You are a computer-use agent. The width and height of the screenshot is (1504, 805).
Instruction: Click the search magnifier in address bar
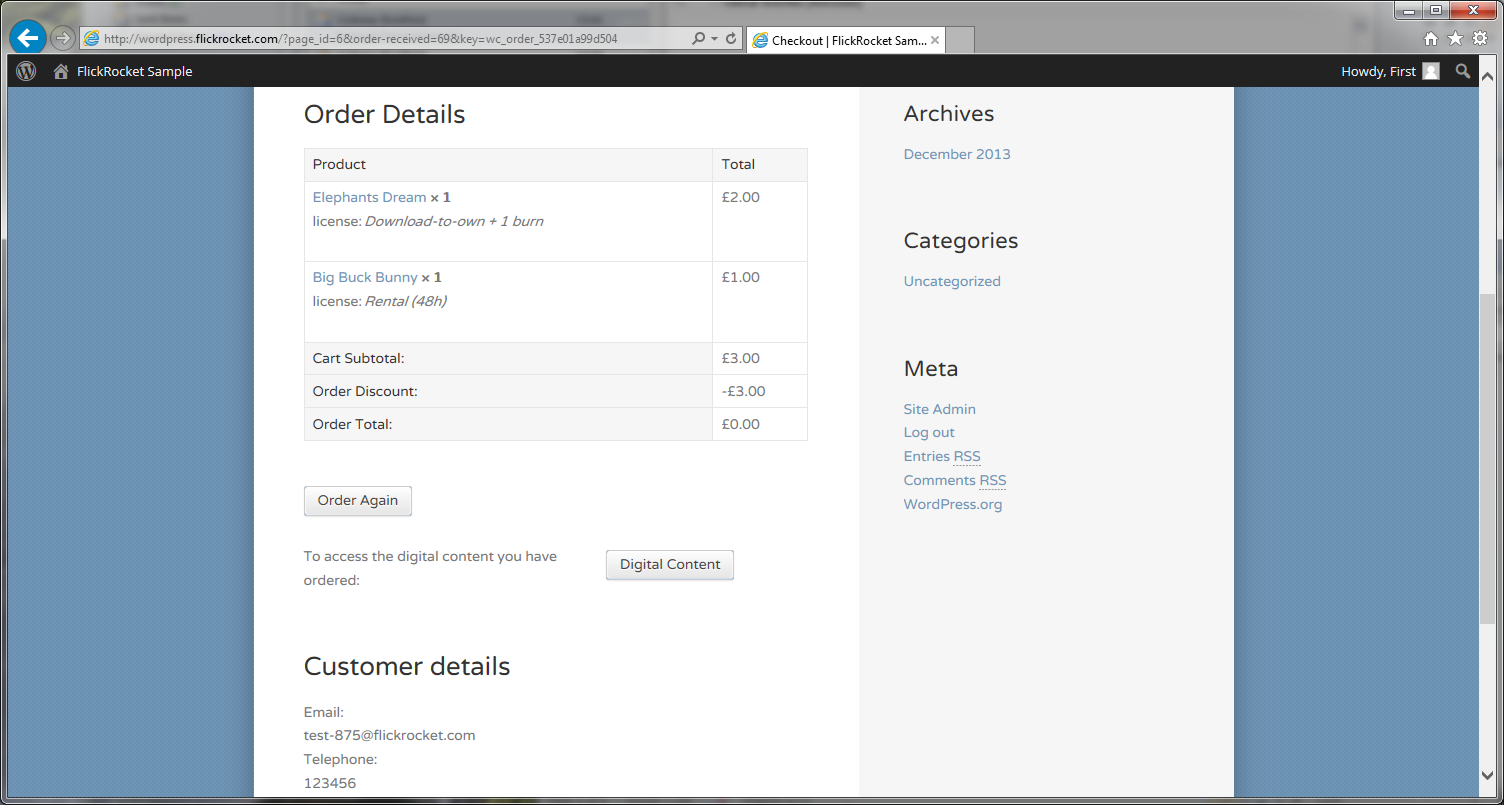(x=699, y=39)
